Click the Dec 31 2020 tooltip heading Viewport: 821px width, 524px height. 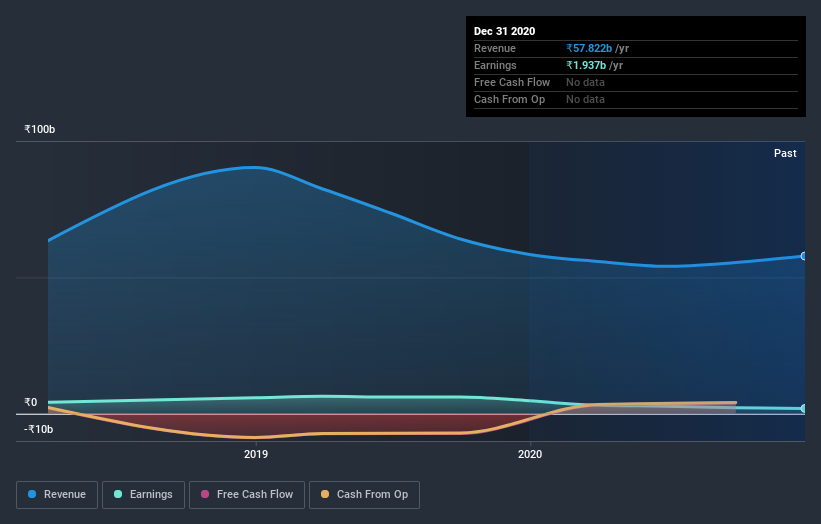tap(505, 31)
